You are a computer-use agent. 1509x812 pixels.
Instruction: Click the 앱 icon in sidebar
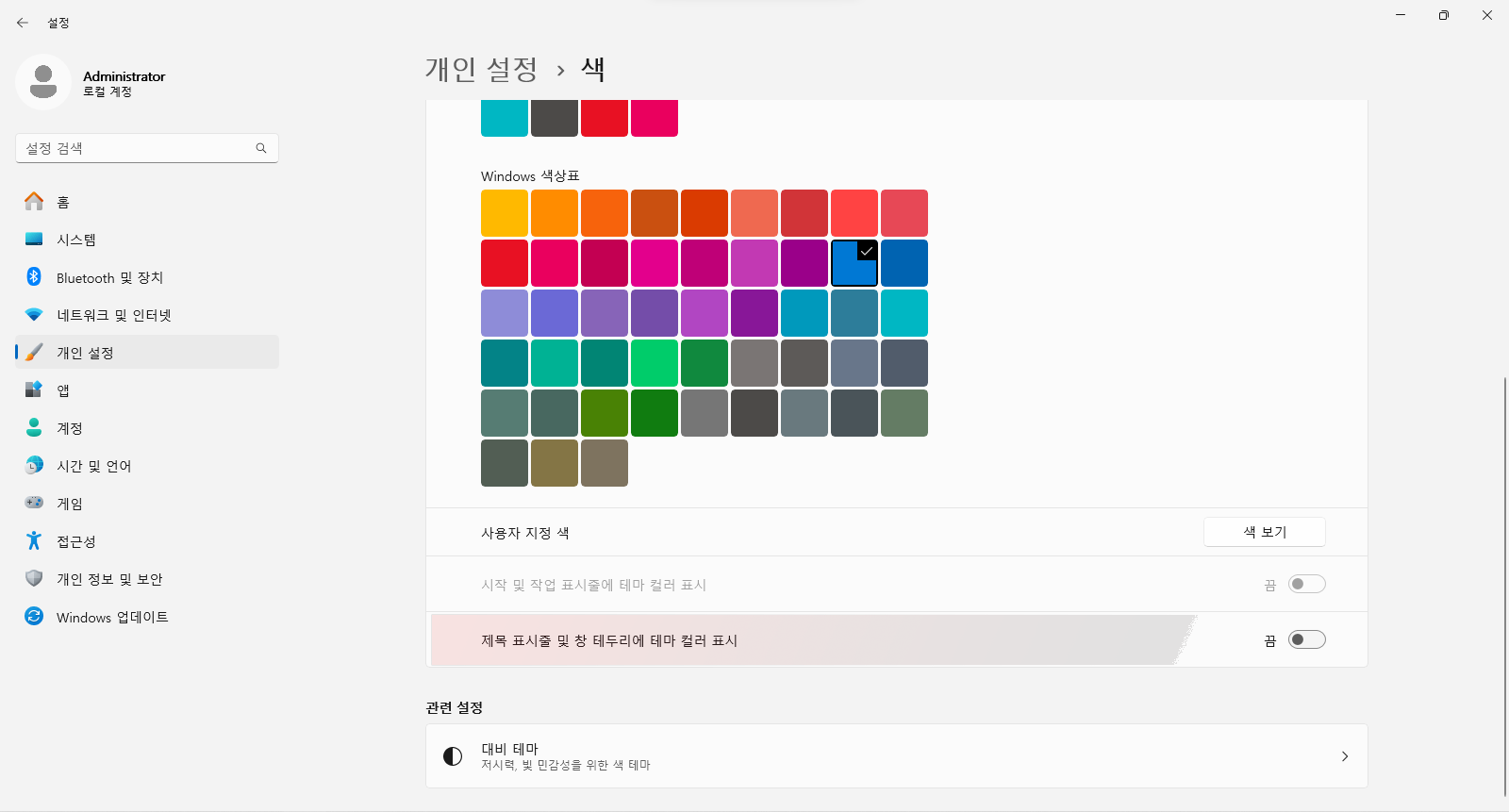[34, 389]
